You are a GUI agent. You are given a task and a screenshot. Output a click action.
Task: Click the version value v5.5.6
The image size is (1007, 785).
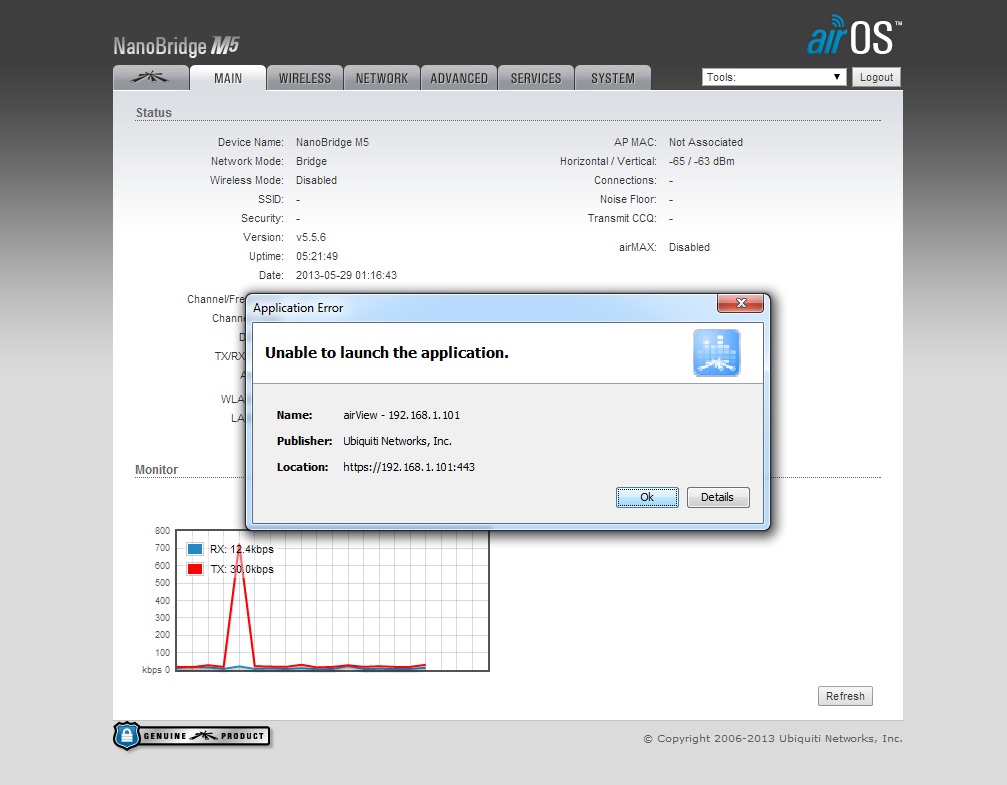pos(311,237)
